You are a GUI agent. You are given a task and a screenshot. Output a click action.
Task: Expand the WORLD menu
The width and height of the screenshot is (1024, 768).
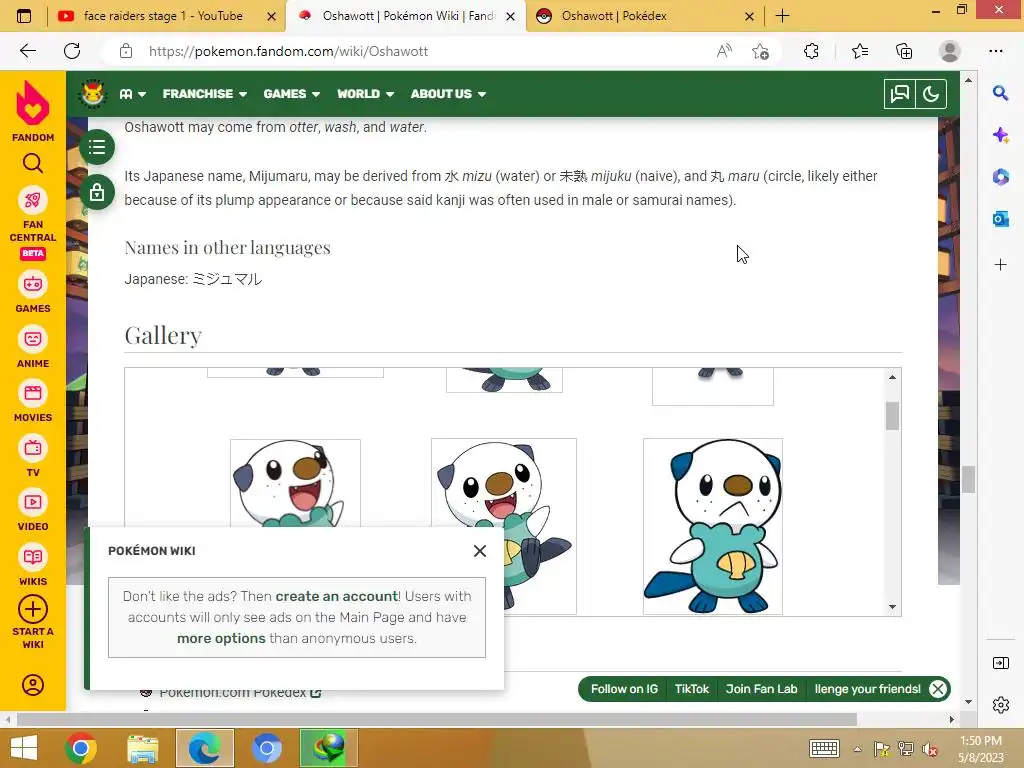click(365, 94)
